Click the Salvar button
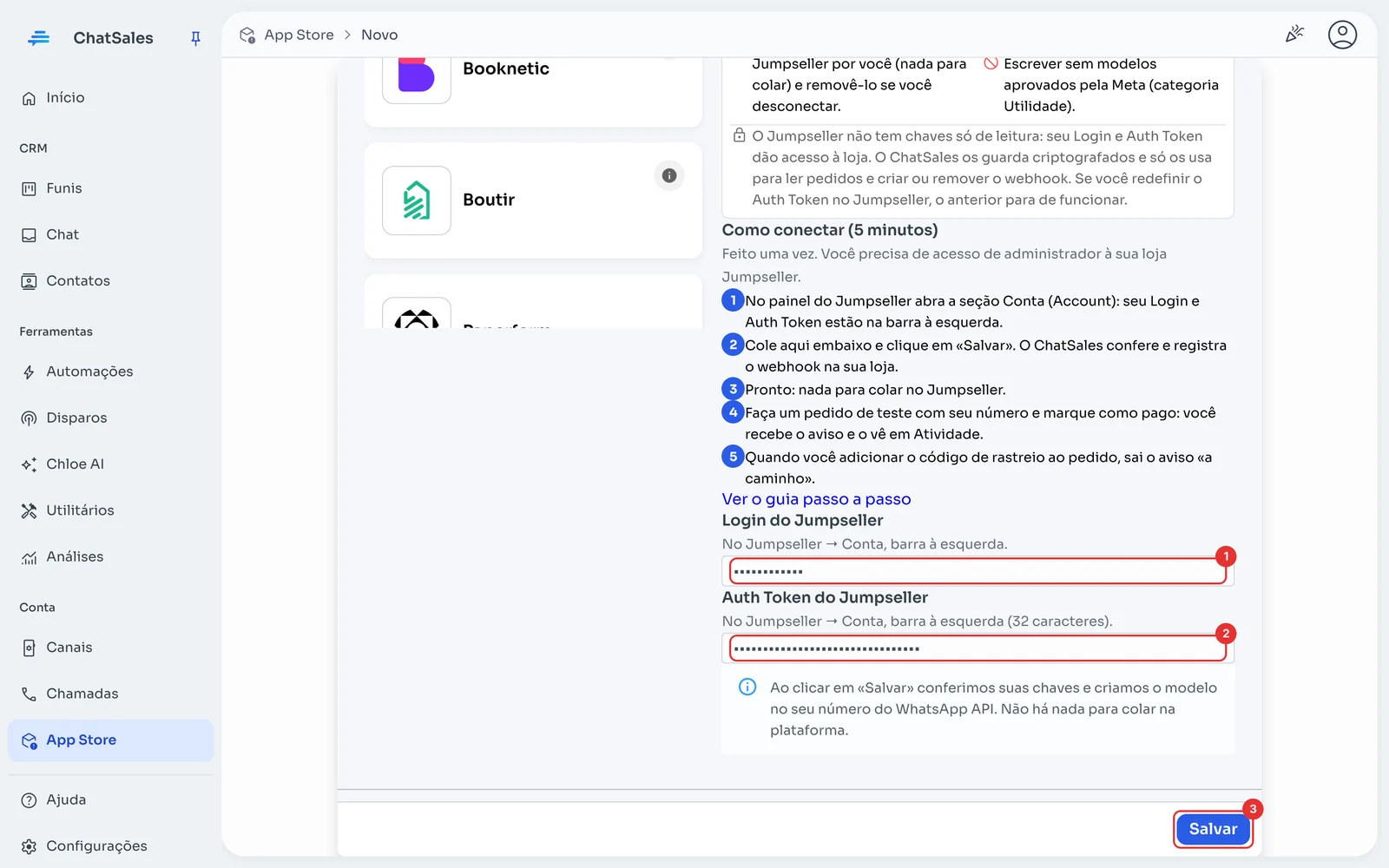This screenshot has width=1389, height=868. [1213, 829]
